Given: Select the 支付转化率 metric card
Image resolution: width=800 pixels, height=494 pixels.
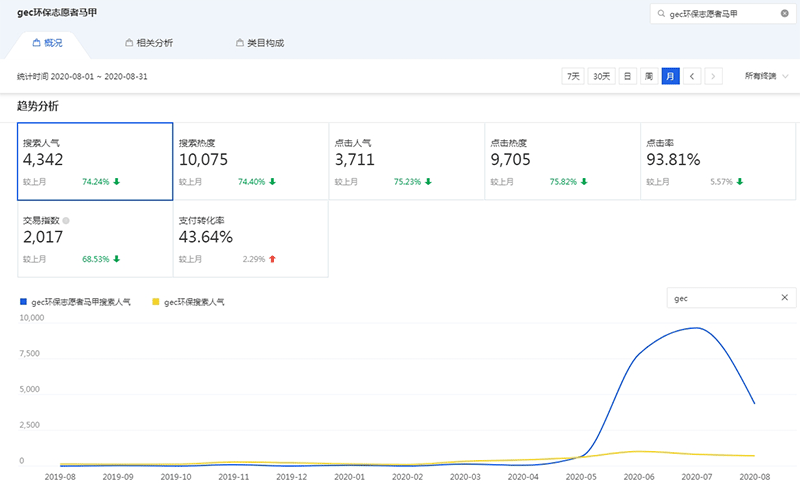Looking at the screenshot, I should pyautogui.click(x=251, y=239).
